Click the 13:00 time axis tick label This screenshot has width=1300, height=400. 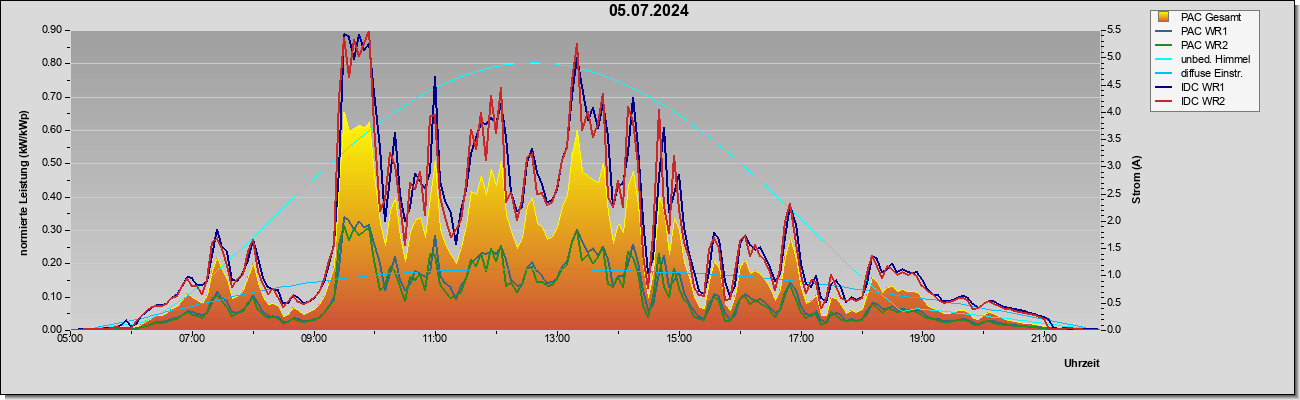pos(557,339)
